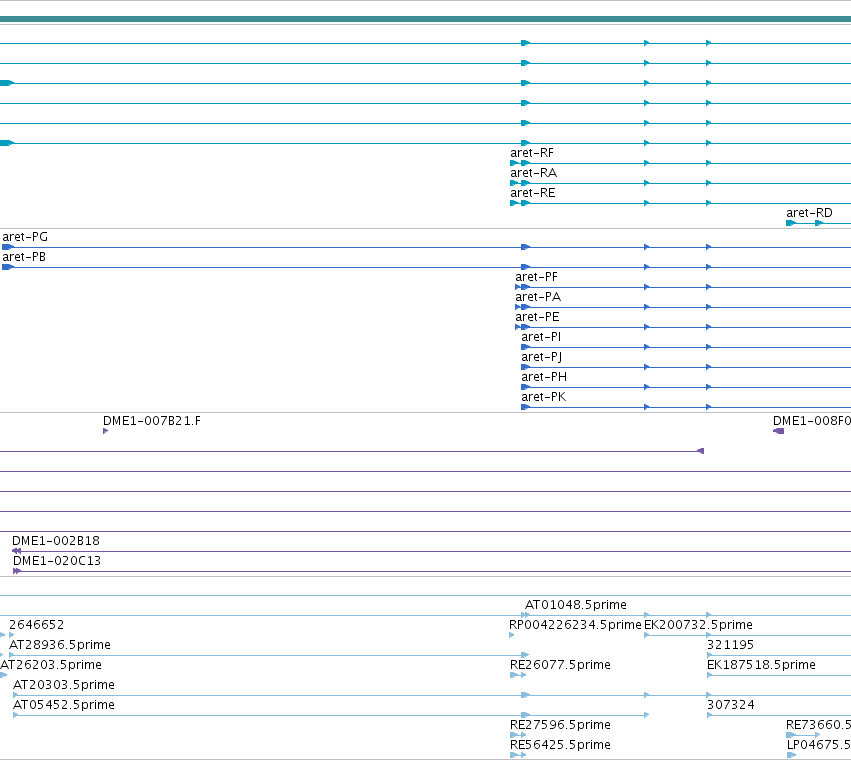Click the DME1-008F0 feature label
Viewport: 851px width, 760px height.
click(x=812, y=421)
